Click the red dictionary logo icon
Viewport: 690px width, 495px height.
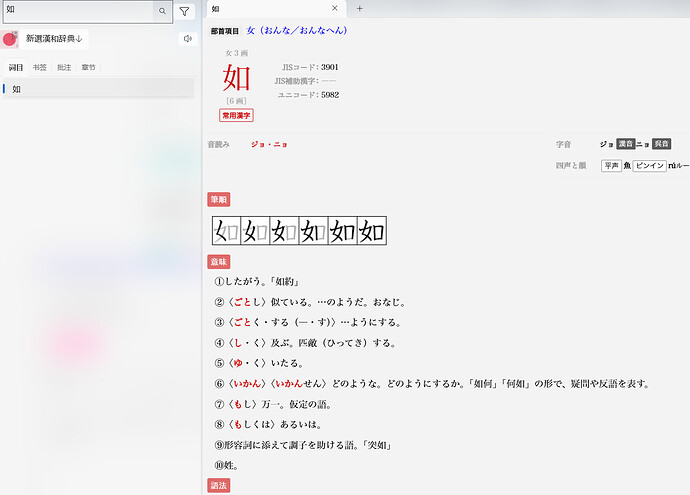pyautogui.click(x=11, y=39)
